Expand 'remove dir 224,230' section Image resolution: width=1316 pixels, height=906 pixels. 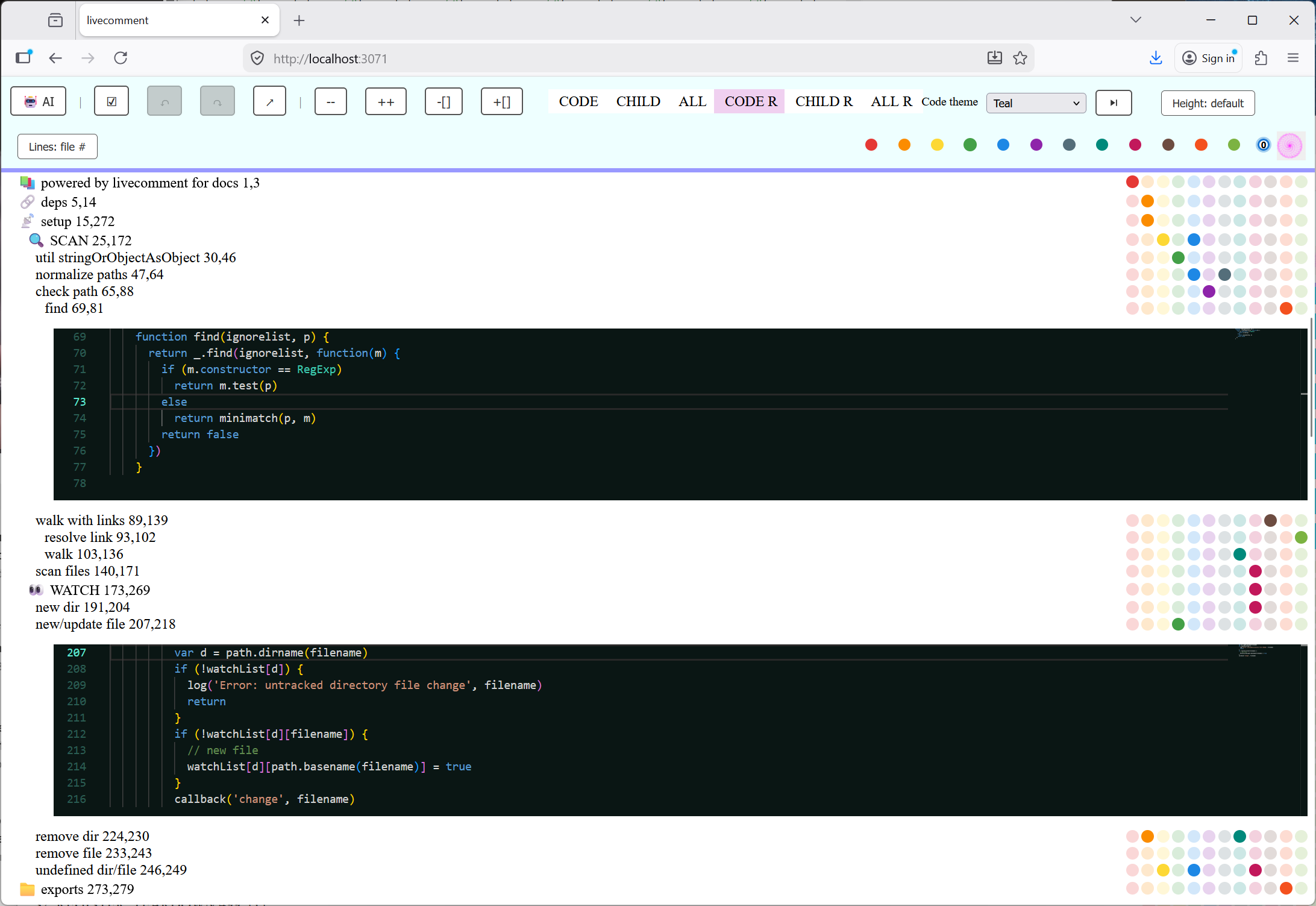click(92, 836)
